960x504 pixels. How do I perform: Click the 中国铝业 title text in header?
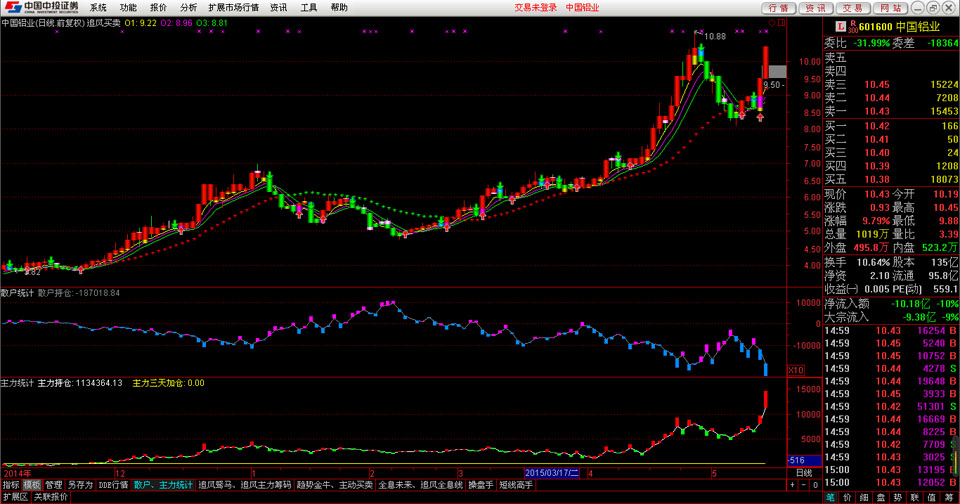click(582, 7)
